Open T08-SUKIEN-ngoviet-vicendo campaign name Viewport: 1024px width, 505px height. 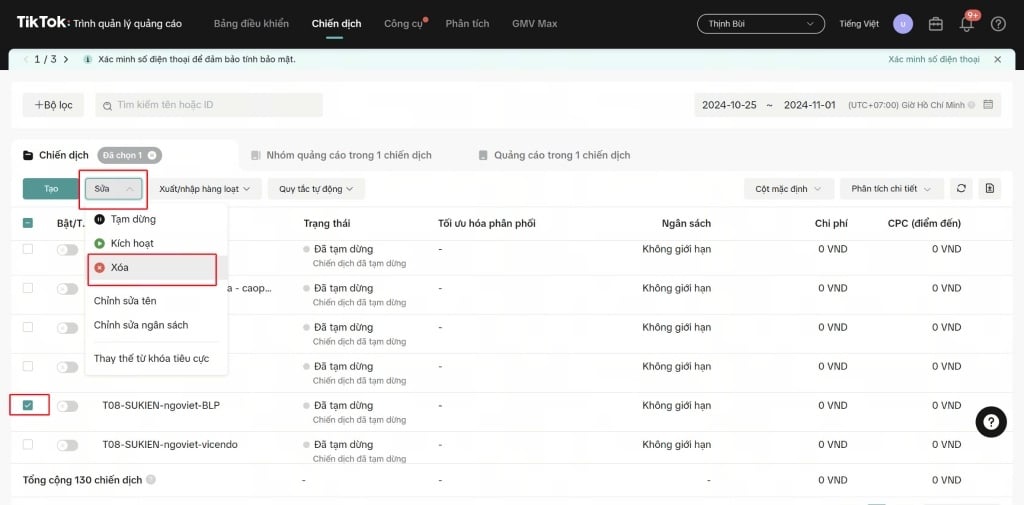pos(170,445)
